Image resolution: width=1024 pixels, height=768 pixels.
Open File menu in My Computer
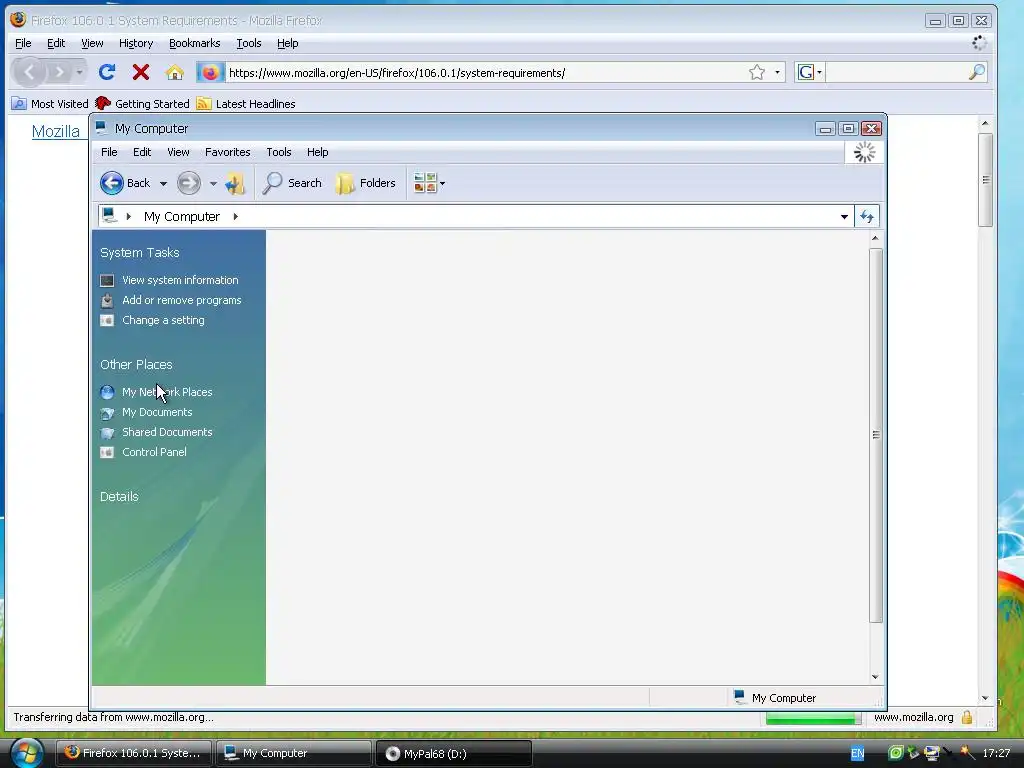[109, 152]
